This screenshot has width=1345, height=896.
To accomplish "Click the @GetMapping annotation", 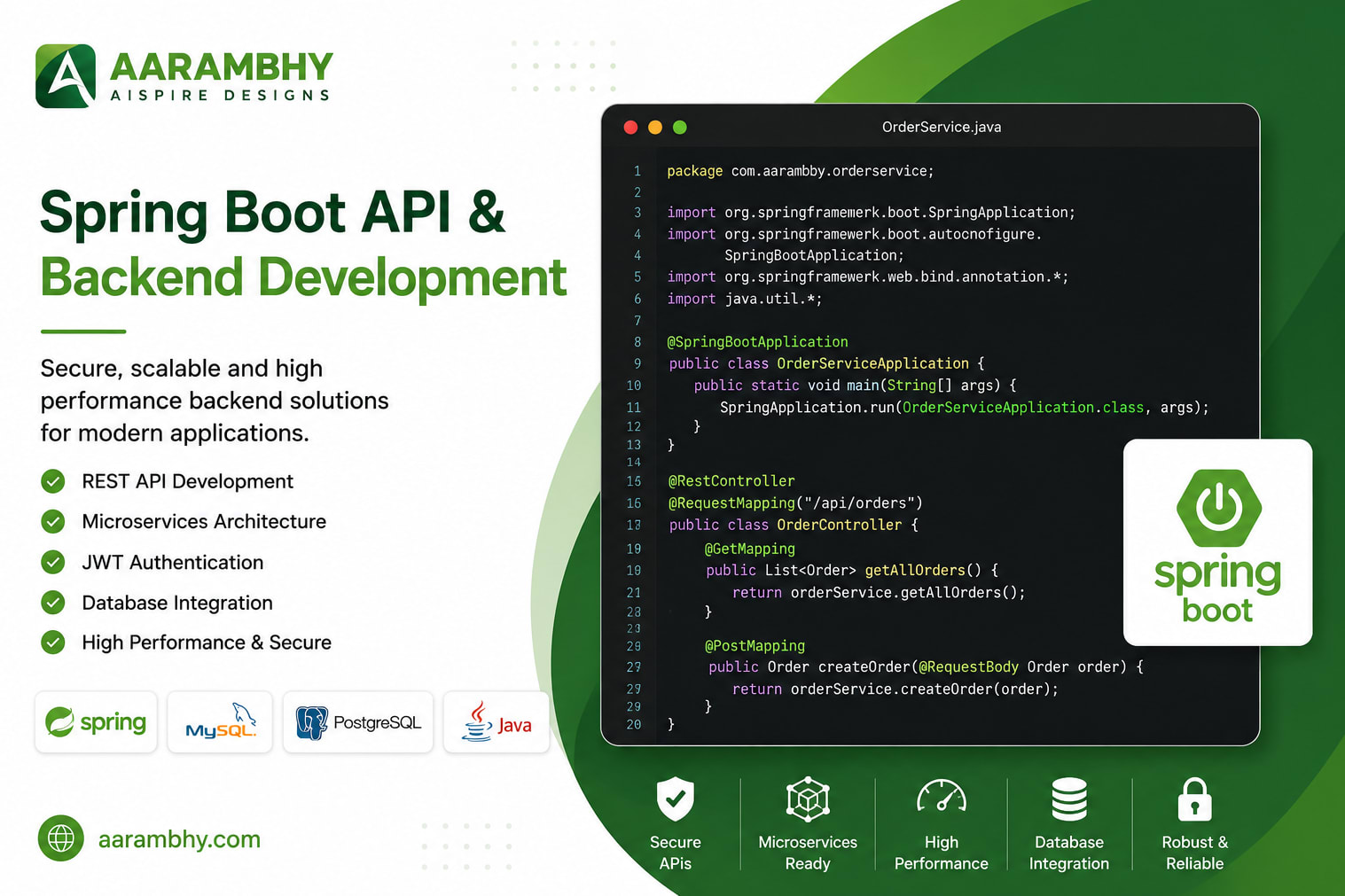I will (749, 549).
